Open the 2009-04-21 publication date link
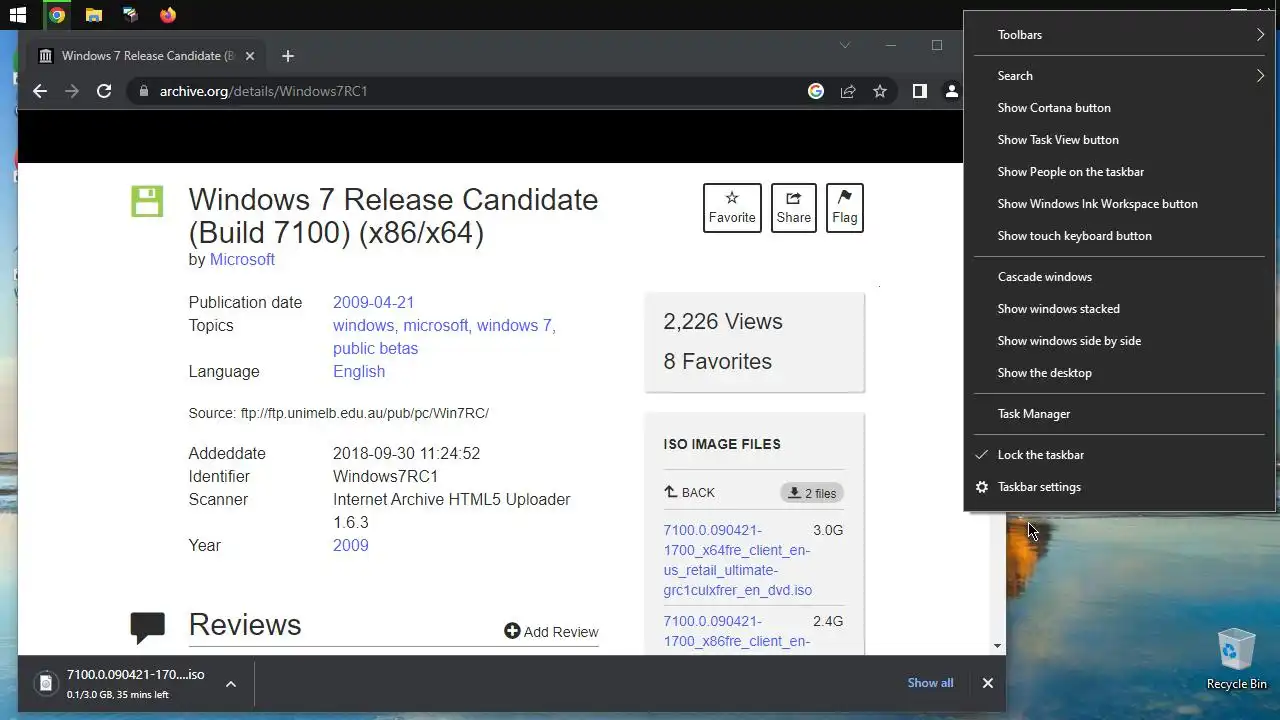The height and width of the screenshot is (720, 1280). tap(373, 302)
